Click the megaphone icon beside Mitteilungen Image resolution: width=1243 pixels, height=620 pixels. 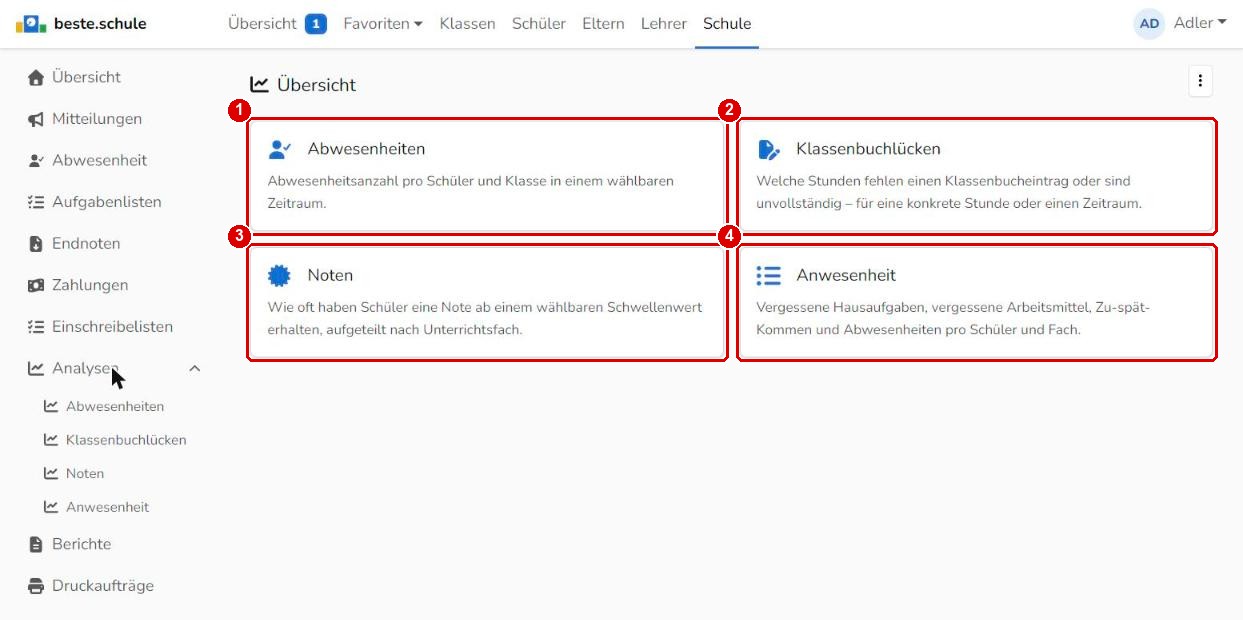pyautogui.click(x=36, y=120)
